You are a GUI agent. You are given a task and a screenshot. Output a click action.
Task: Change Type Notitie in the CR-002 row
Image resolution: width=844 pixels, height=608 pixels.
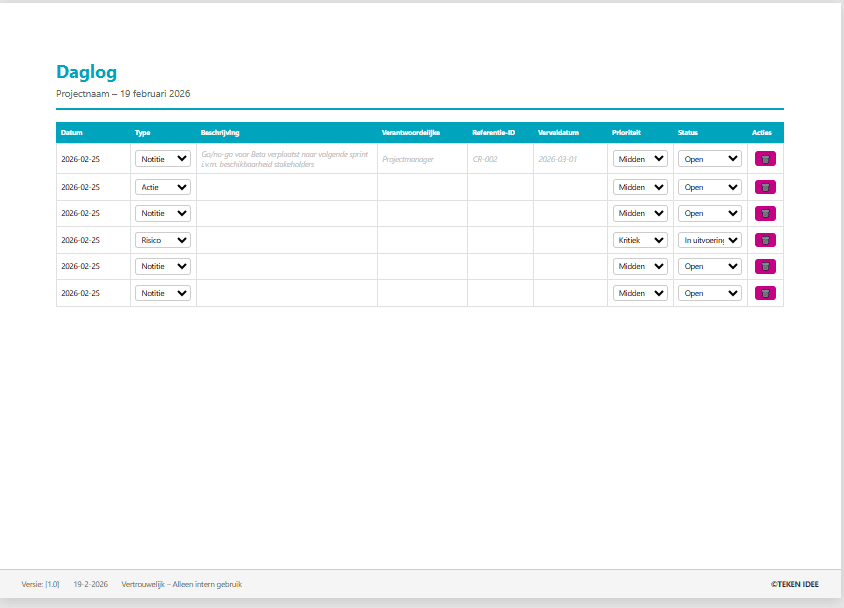coord(163,159)
